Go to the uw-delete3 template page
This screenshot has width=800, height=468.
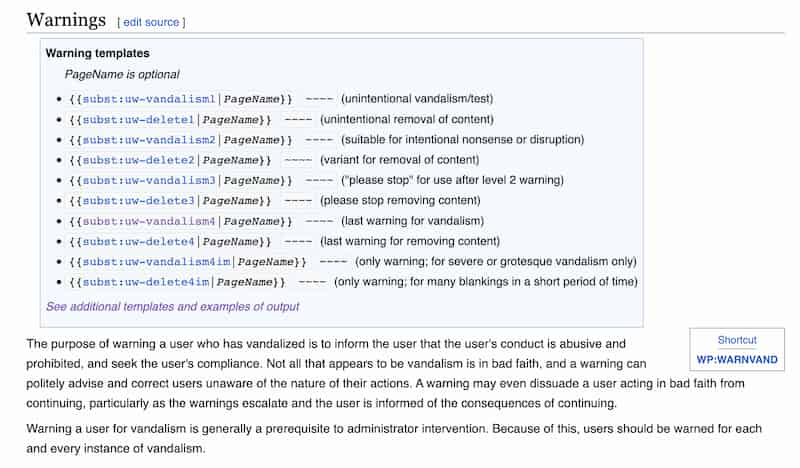click(138, 201)
